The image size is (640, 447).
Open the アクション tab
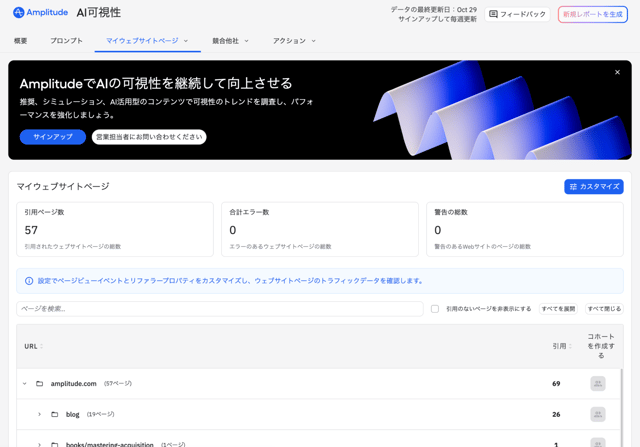point(289,41)
